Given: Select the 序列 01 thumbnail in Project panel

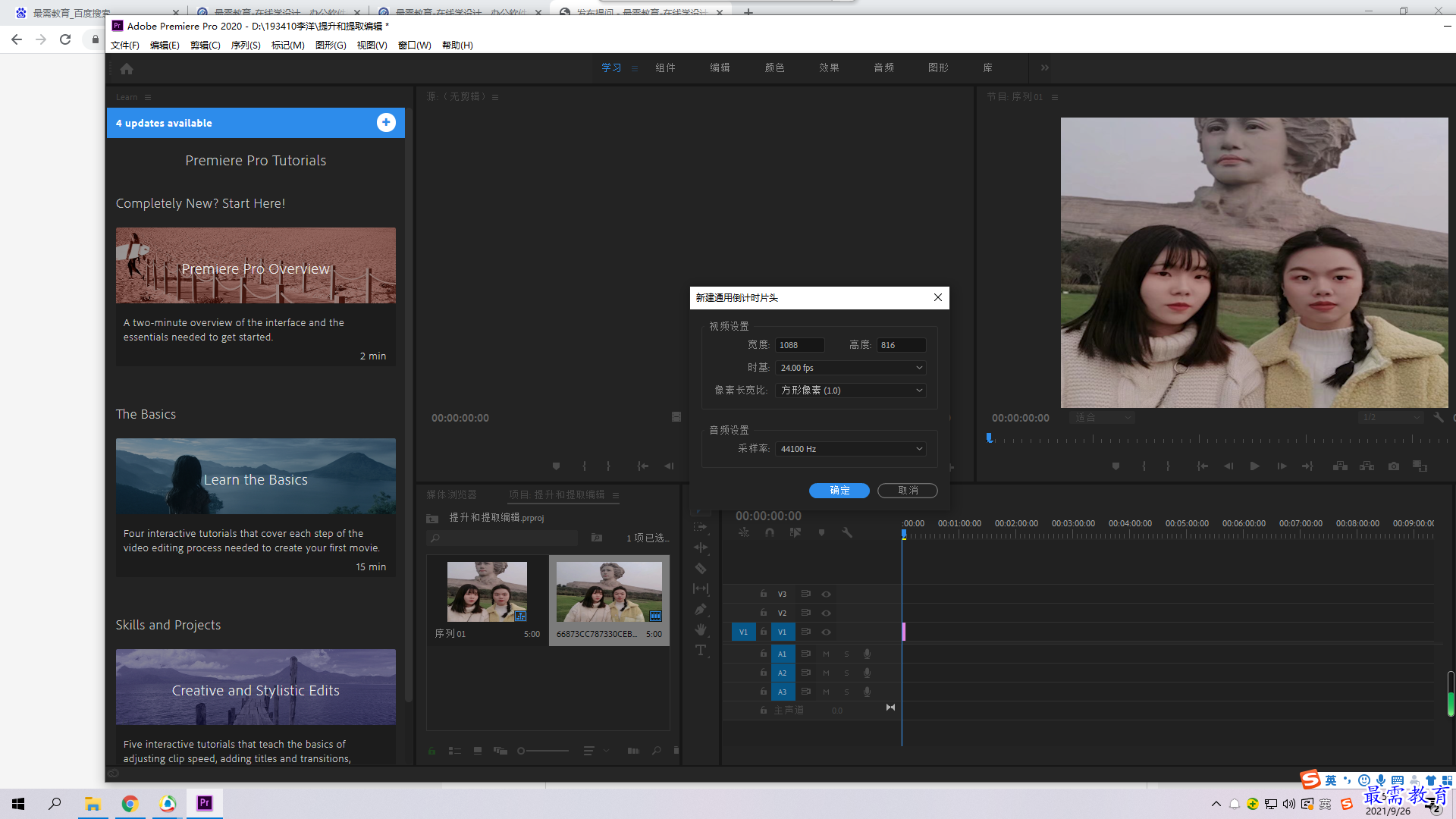Looking at the screenshot, I should tap(487, 591).
